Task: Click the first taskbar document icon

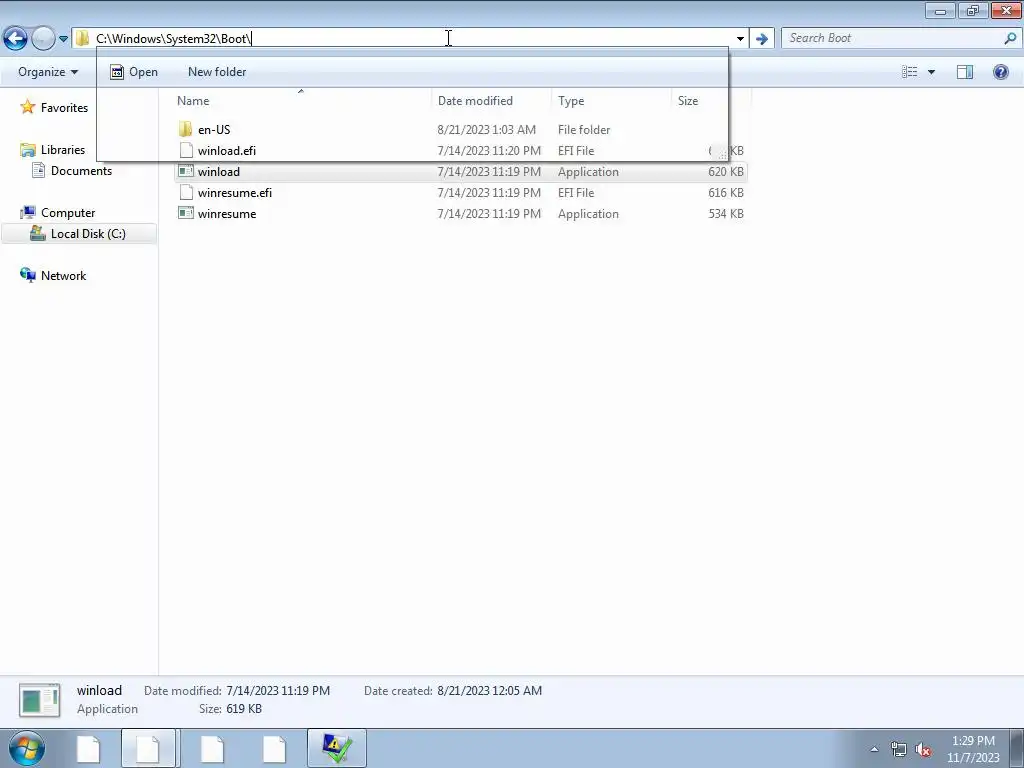Action: pos(88,748)
